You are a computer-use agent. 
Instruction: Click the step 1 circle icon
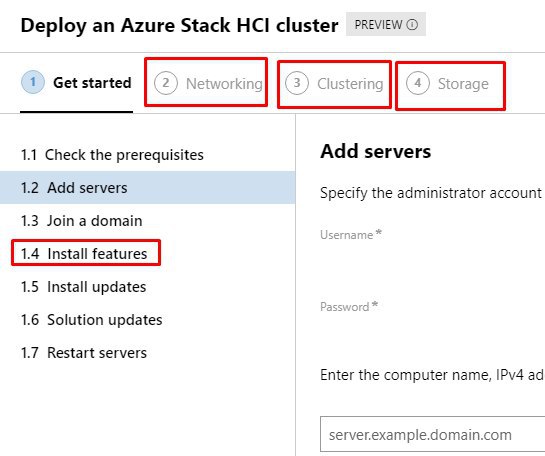[x=33, y=82]
